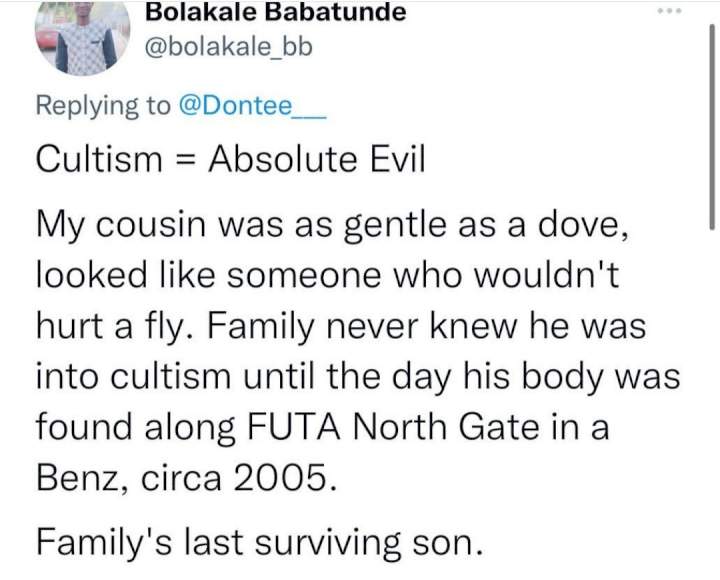
Task: Click the line 'looked like someone who wouldn't'
Action: click(x=328, y=275)
